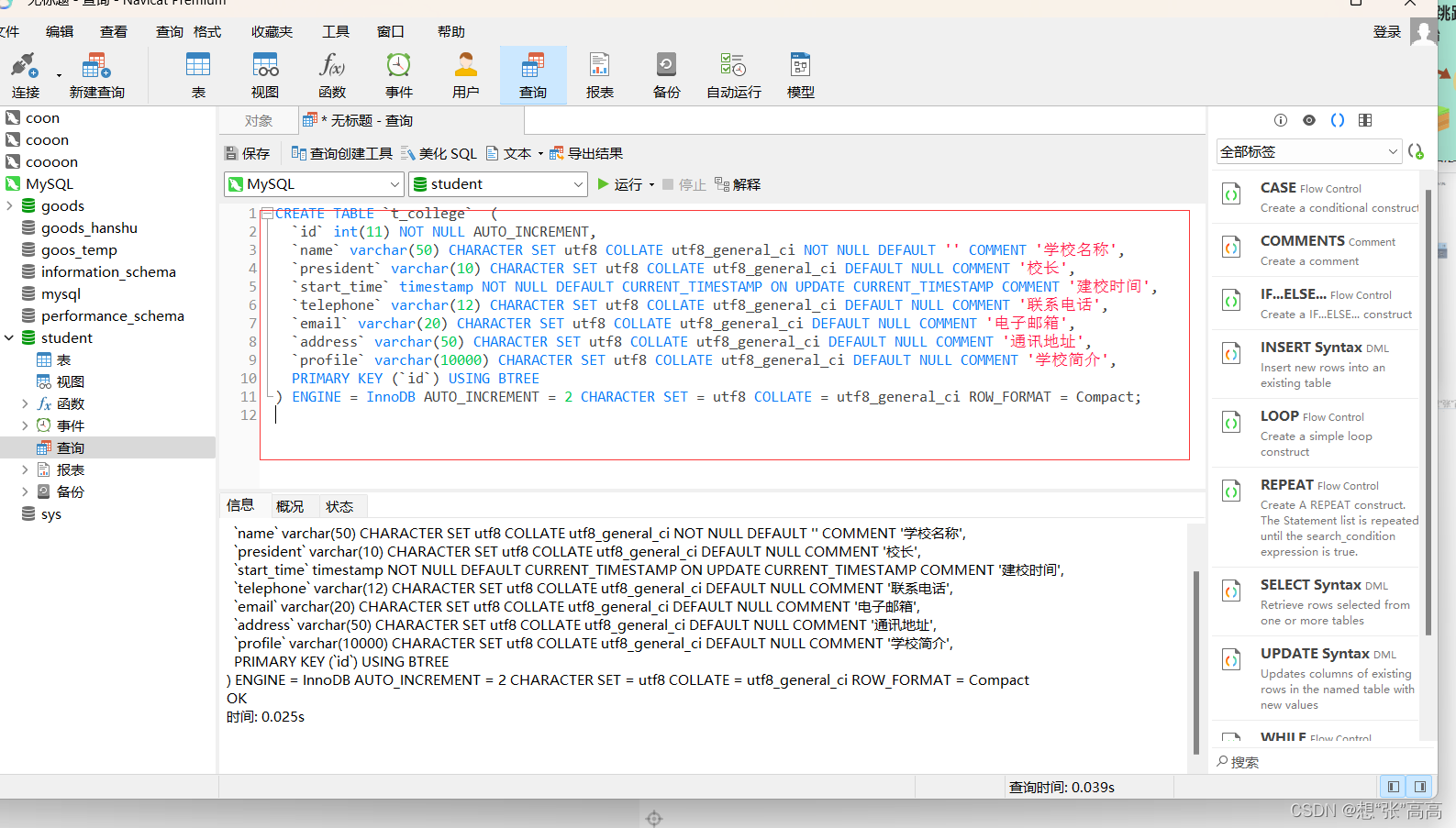This screenshot has height=828, width=1456.
Task: Click the layout grid icon in right panel
Action: pyautogui.click(x=1365, y=120)
